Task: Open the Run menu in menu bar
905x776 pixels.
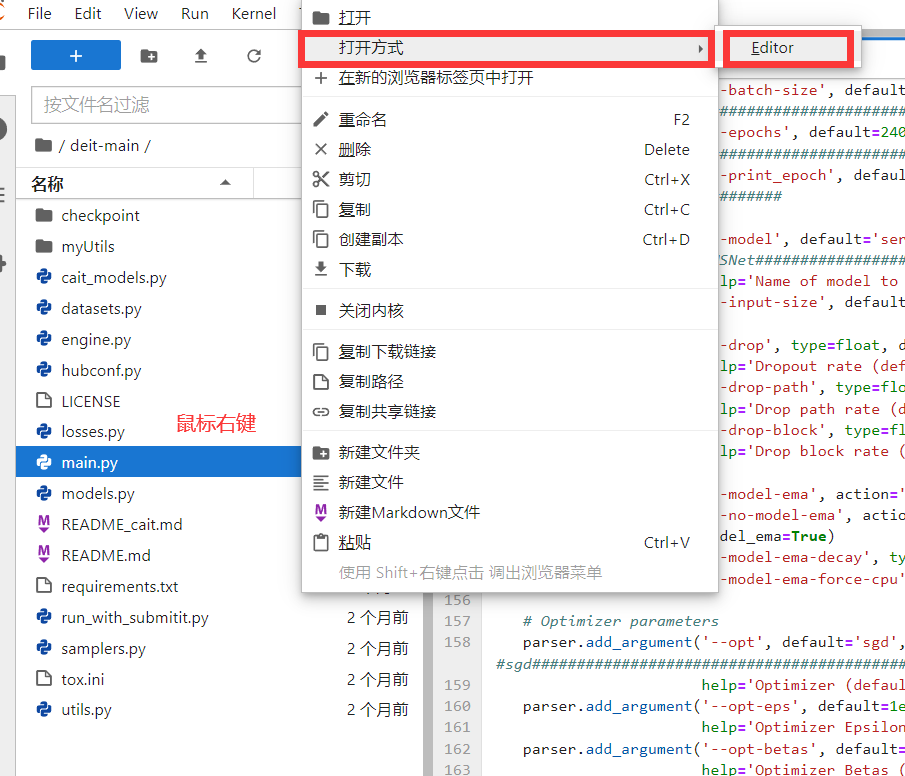Action: coord(195,13)
